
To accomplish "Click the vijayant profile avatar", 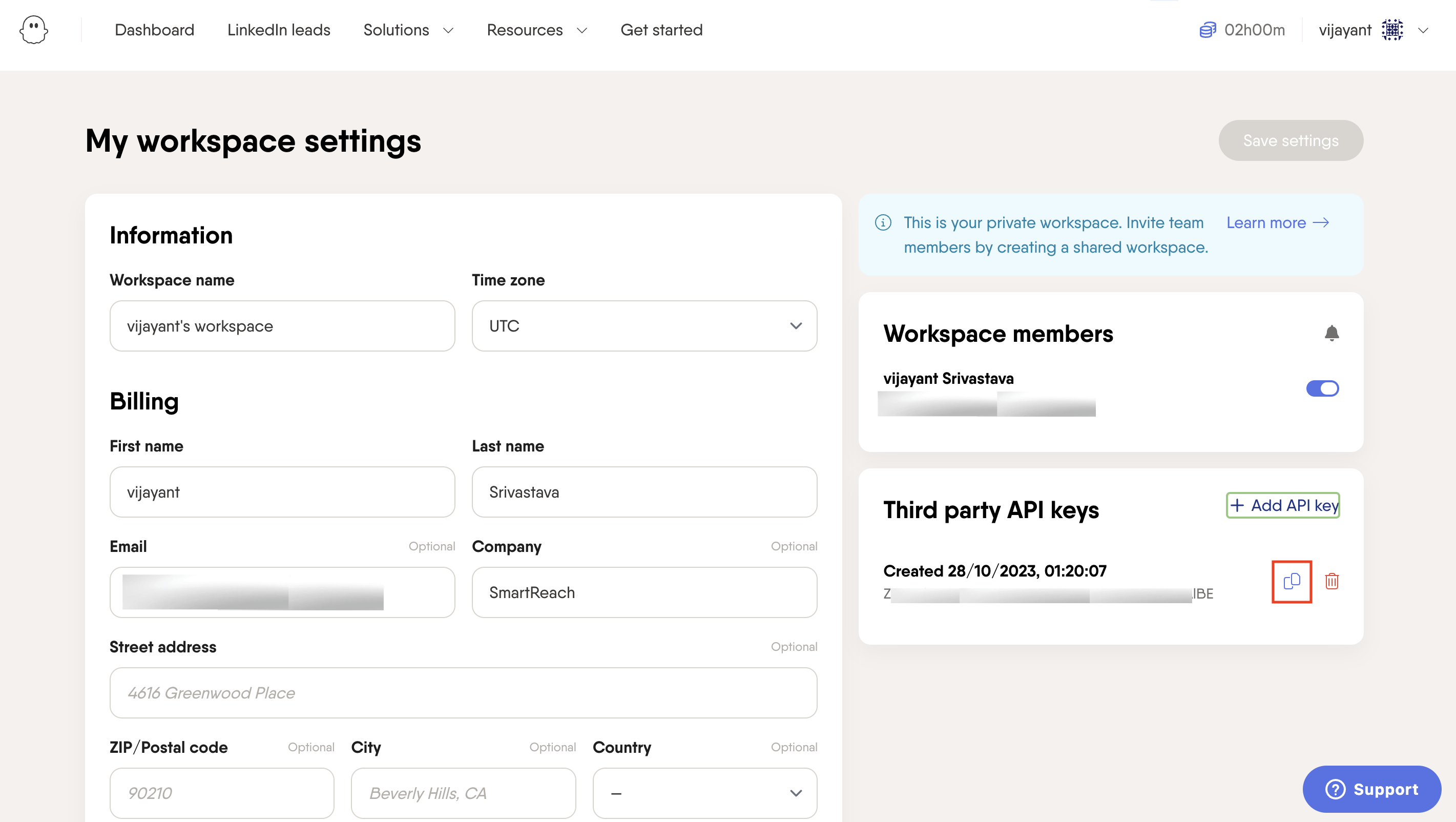I will (x=1392, y=30).
